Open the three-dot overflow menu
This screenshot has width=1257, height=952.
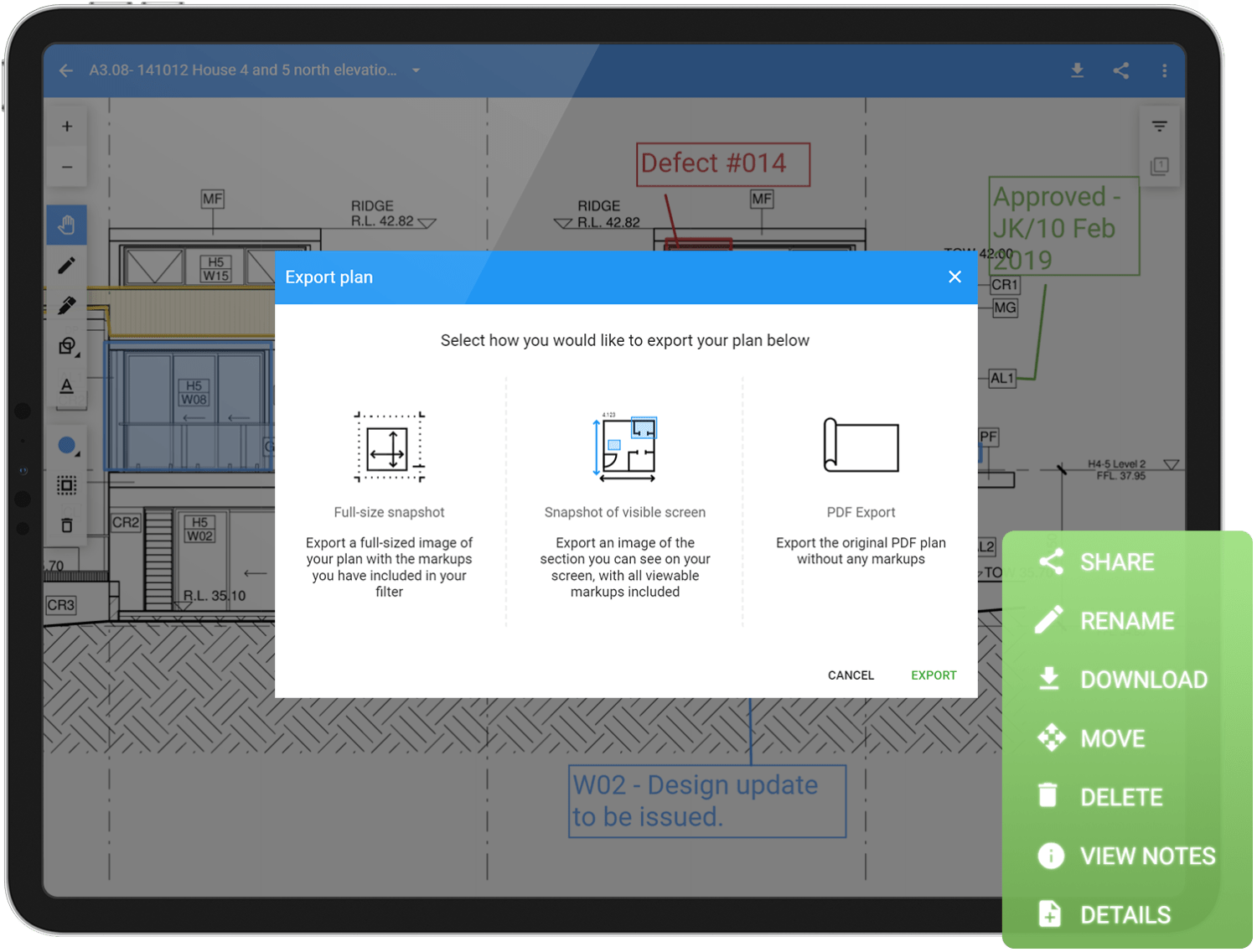[1164, 70]
